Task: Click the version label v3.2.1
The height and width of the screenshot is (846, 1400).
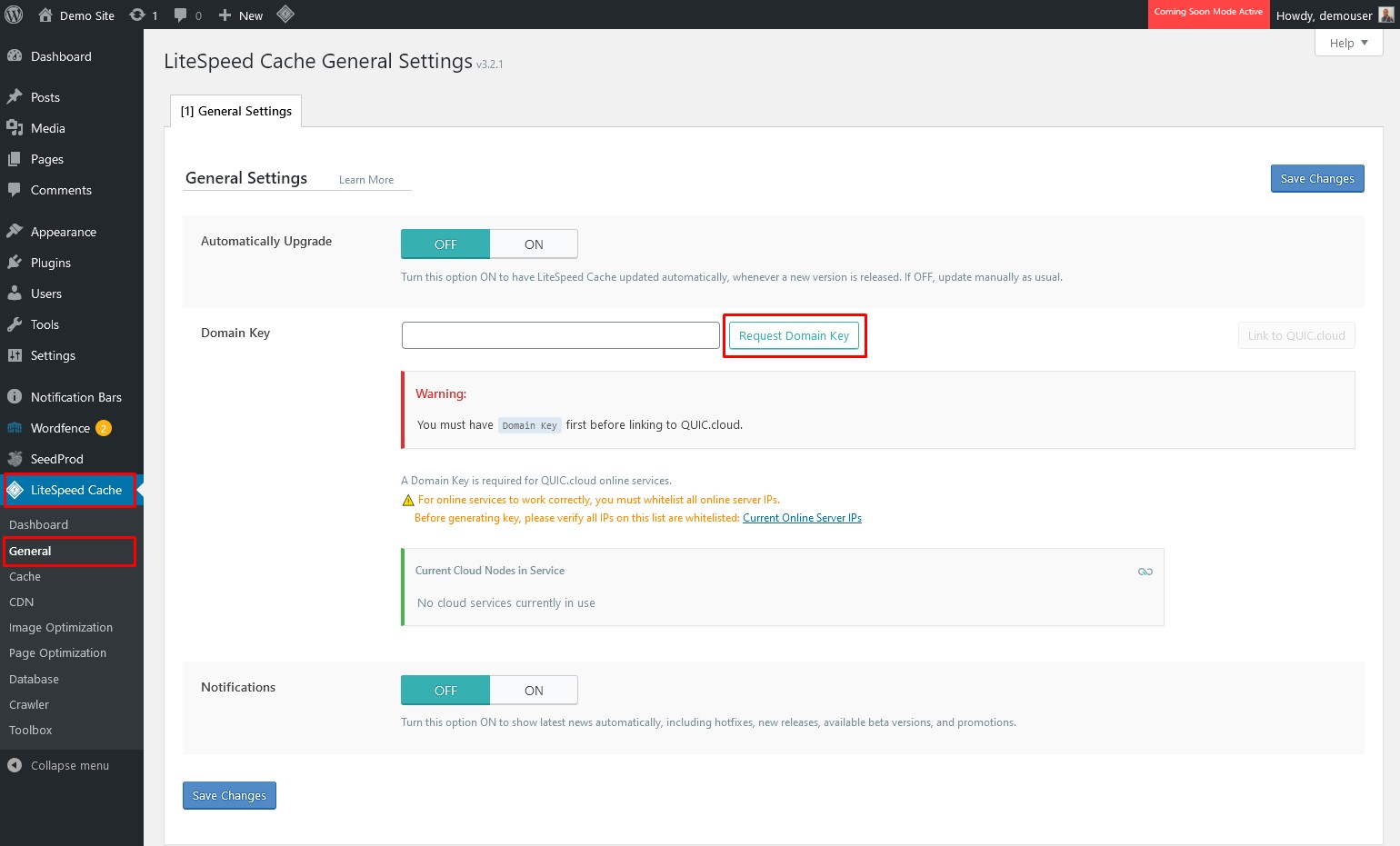Action: 489,65
